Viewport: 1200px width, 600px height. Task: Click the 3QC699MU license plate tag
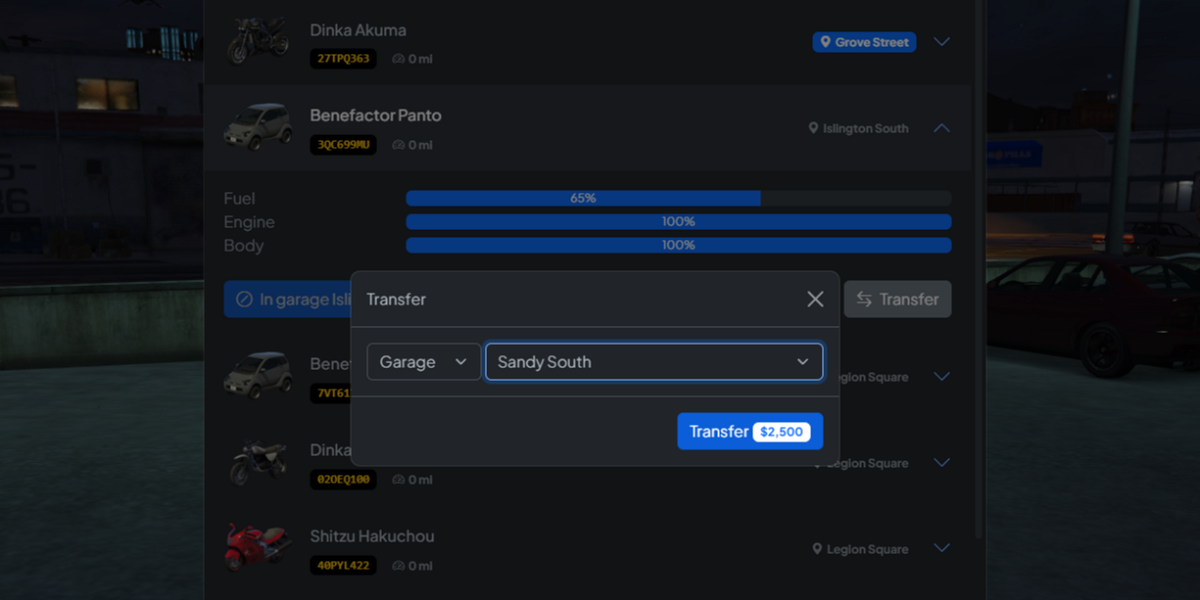pyautogui.click(x=343, y=145)
